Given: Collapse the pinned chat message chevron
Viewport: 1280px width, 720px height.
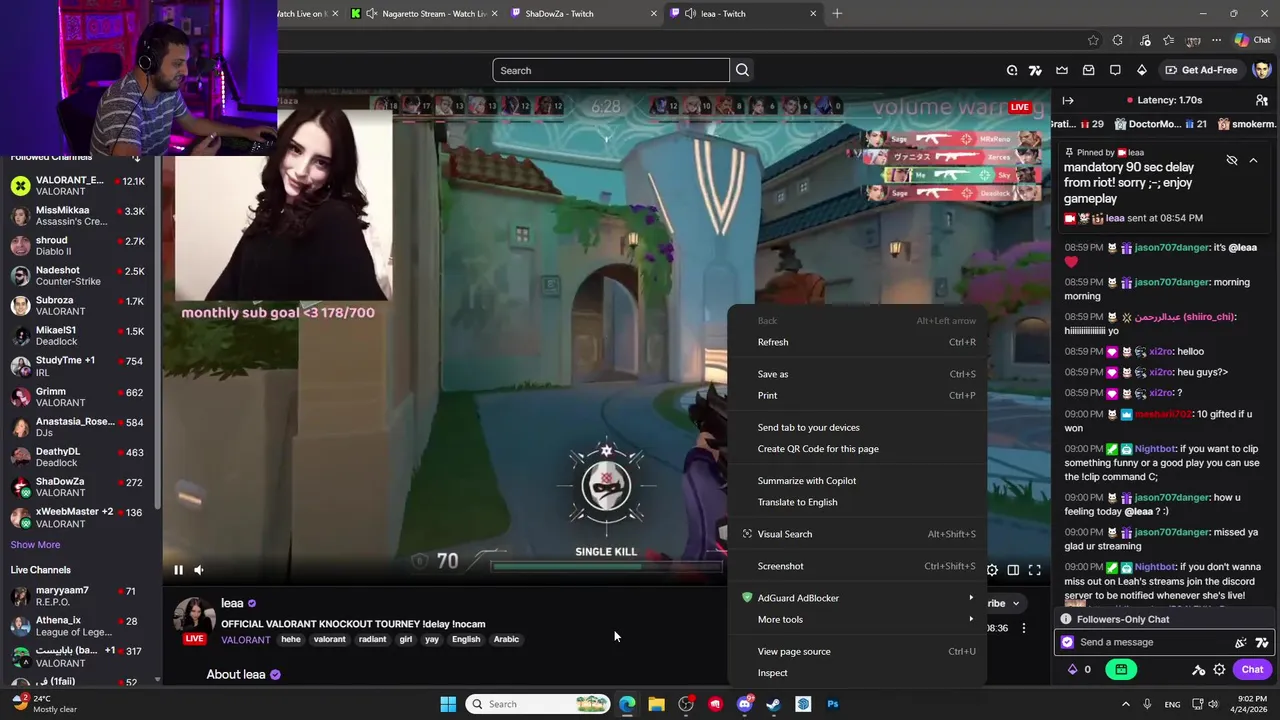Looking at the screenshot, I should tap(1253, 160).
